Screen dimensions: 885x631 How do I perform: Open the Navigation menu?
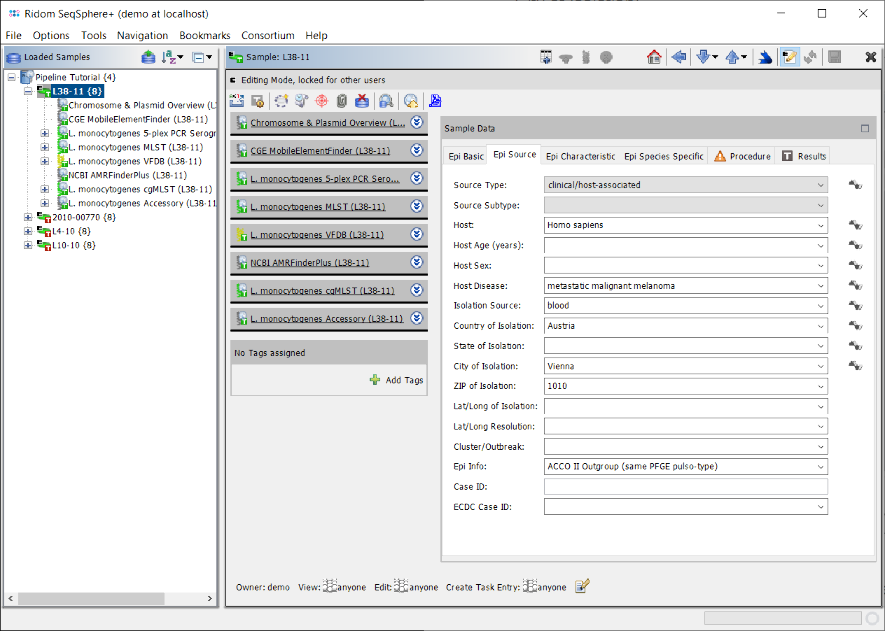tap(142, 35)
